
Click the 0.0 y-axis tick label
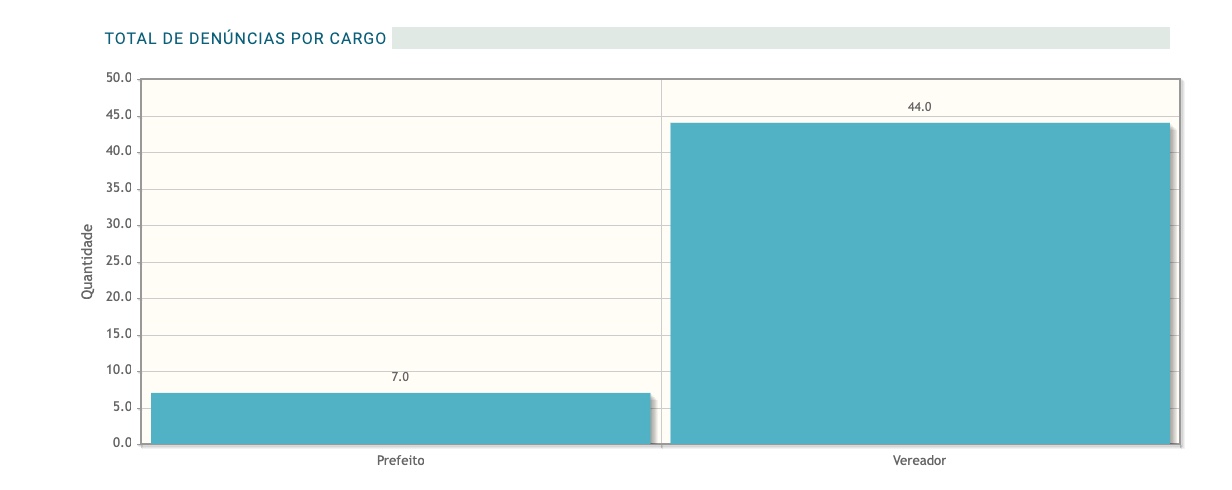(122, 443)
